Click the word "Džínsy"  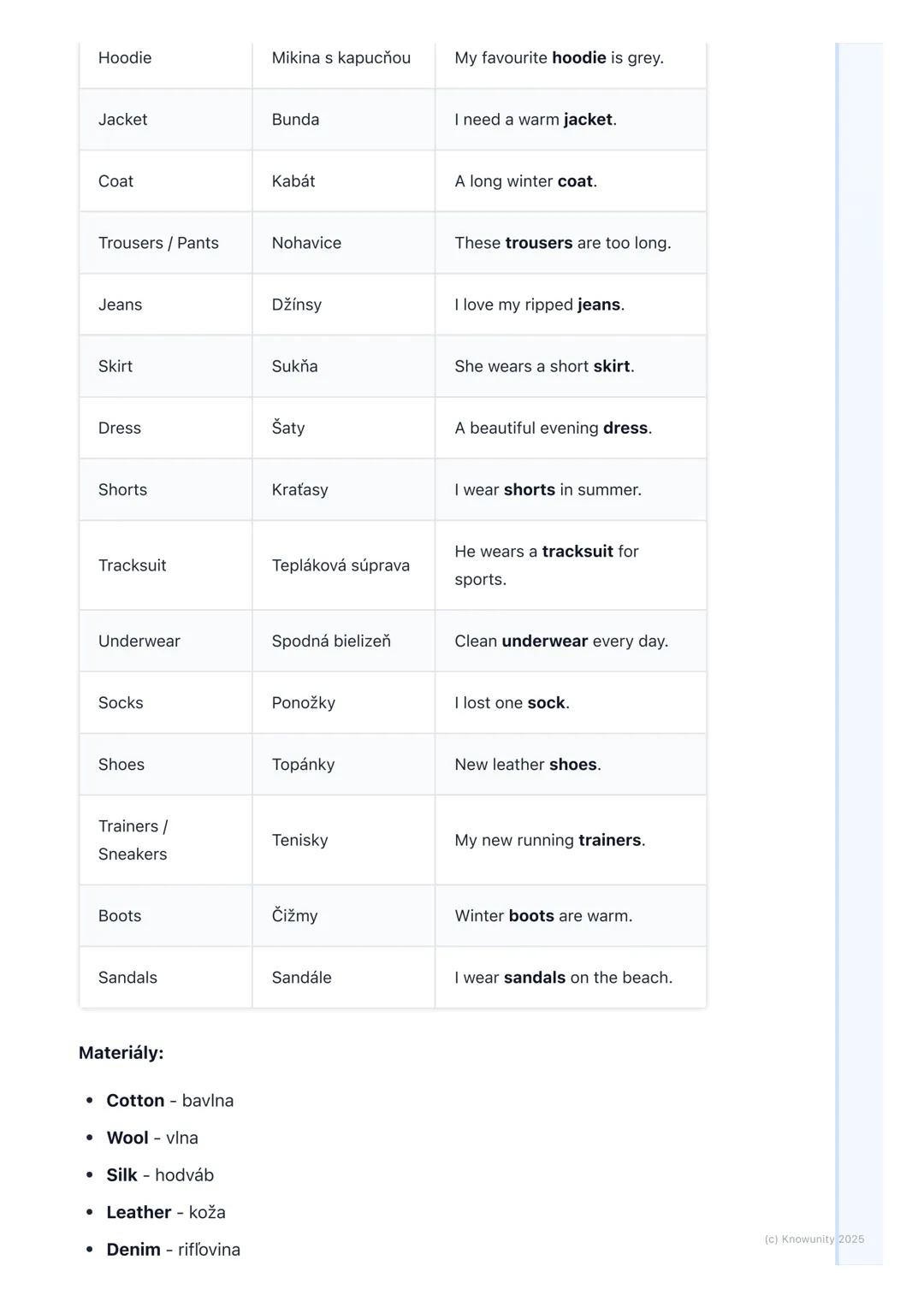(x=296, y=305)
